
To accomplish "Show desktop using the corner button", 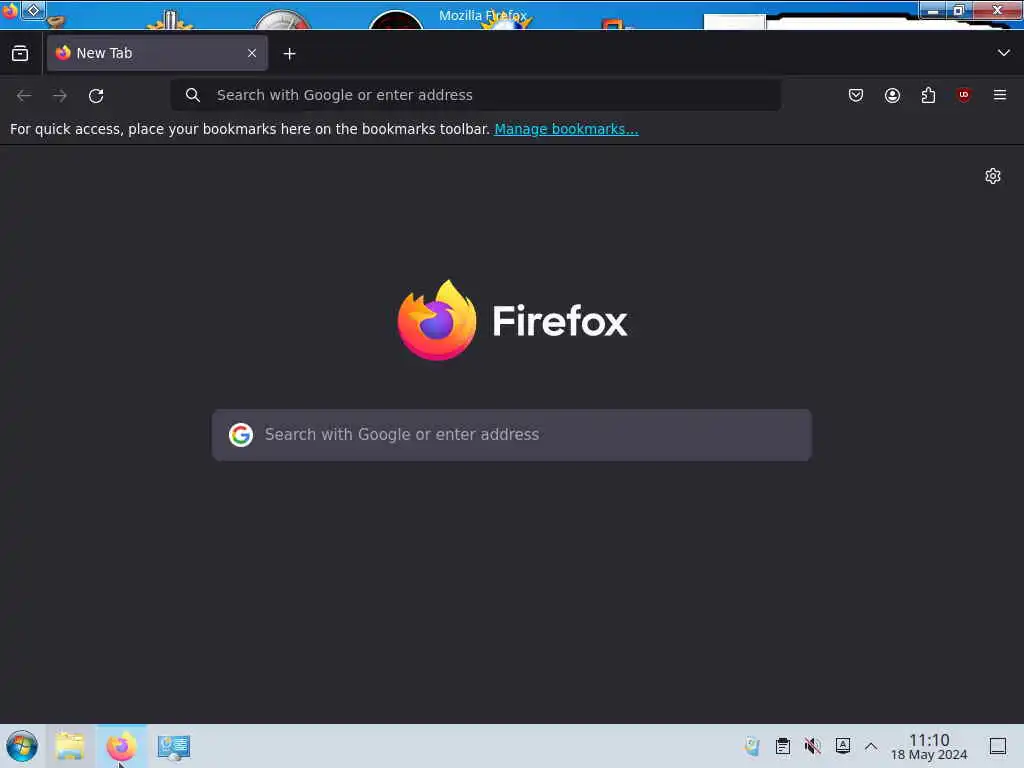I will tap(998, 746).
